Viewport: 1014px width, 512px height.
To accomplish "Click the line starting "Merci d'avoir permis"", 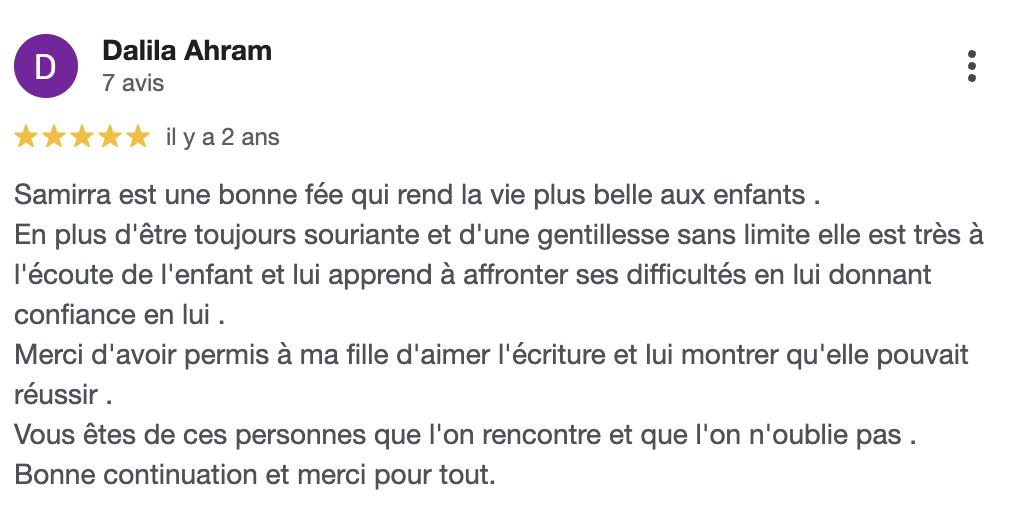I will pyautogui.click(x=491, y=354).
